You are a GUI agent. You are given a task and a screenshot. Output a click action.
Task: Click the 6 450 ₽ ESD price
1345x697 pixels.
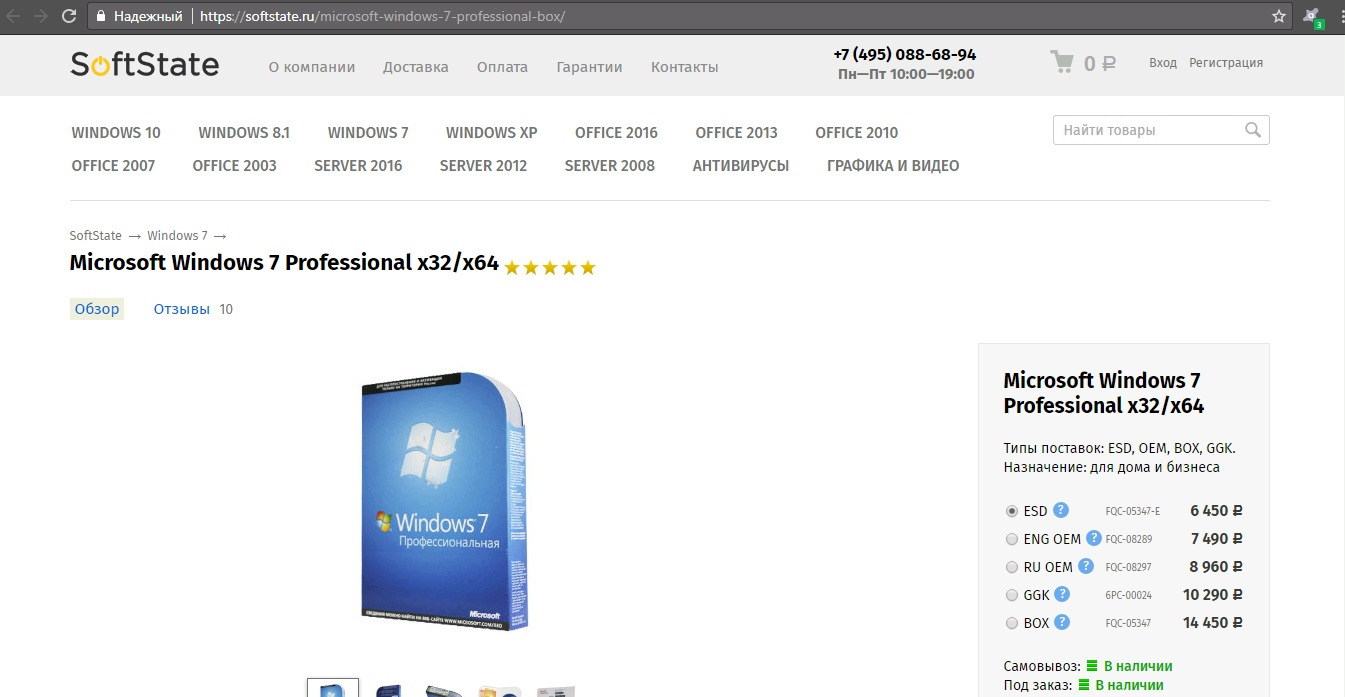(1216, 511)
